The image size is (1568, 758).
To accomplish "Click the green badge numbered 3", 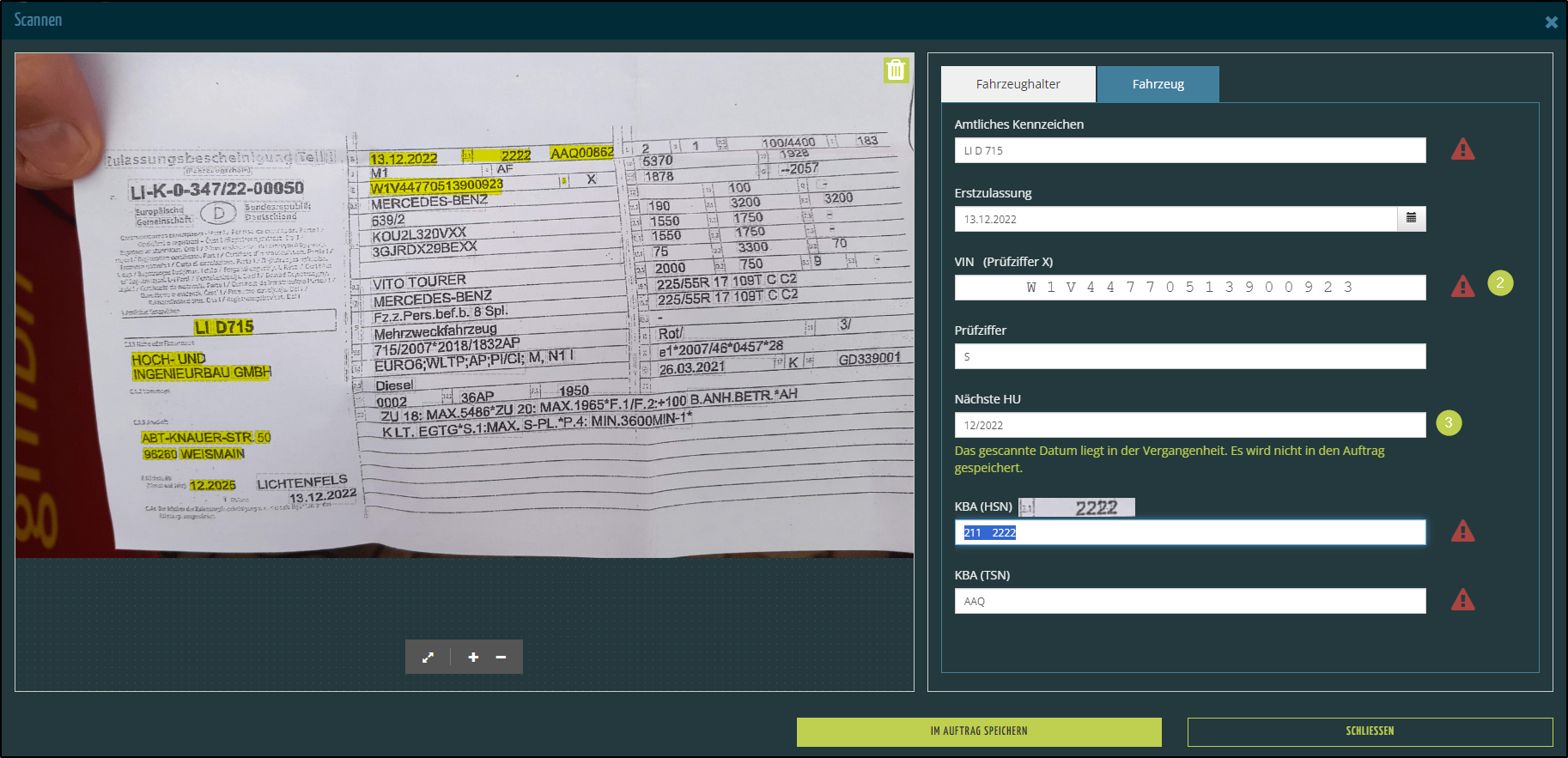I will click(1449, 422).
